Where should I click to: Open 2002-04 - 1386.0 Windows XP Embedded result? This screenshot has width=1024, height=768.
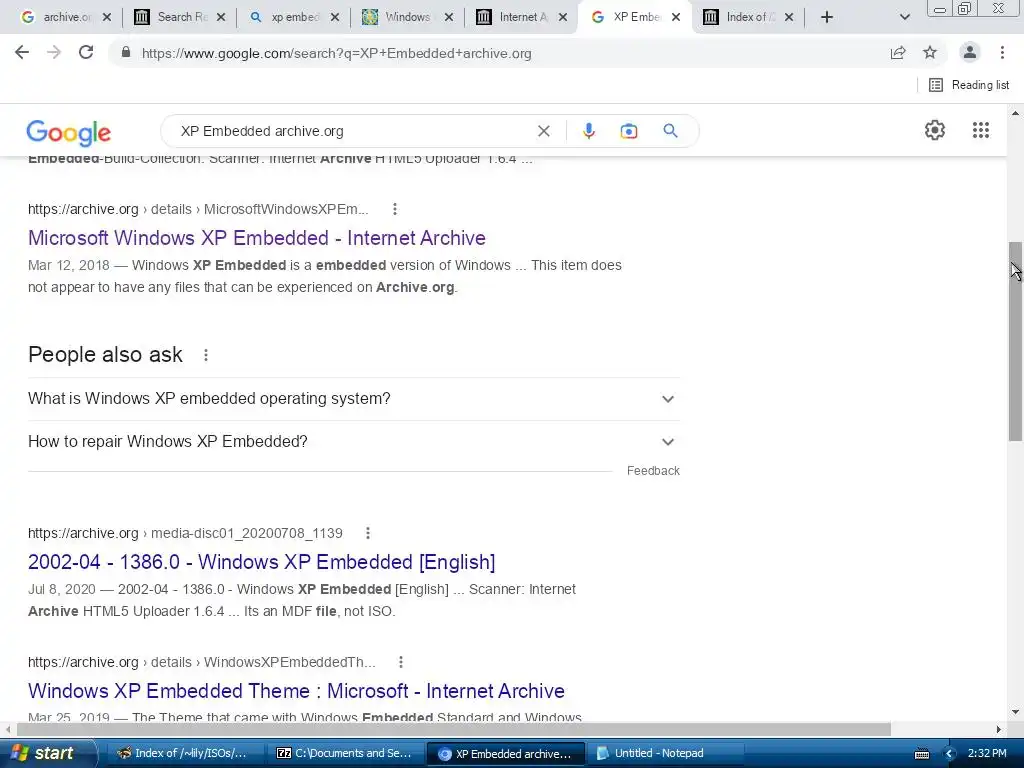point(261,562)
